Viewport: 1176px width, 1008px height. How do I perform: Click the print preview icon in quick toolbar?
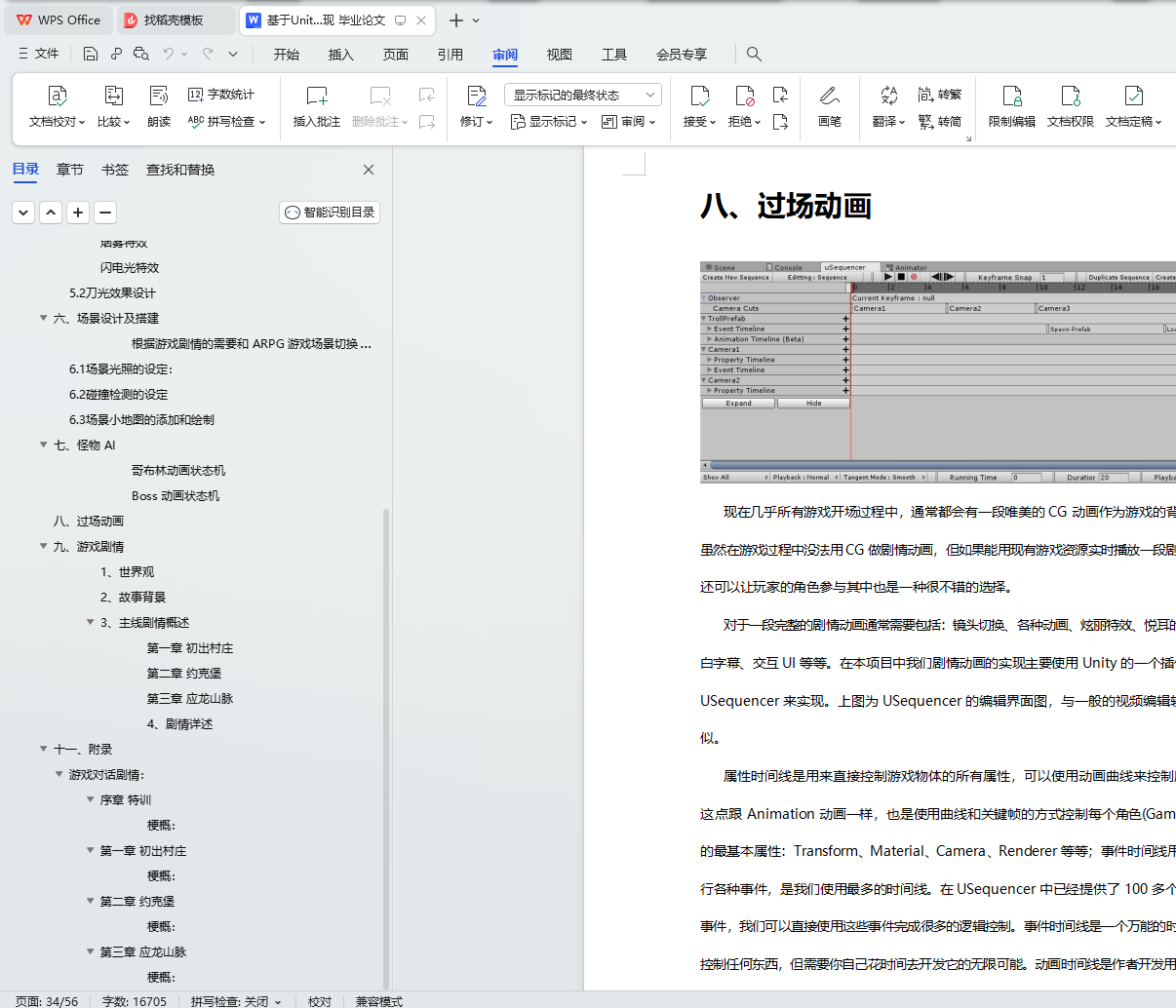[141, 54]
